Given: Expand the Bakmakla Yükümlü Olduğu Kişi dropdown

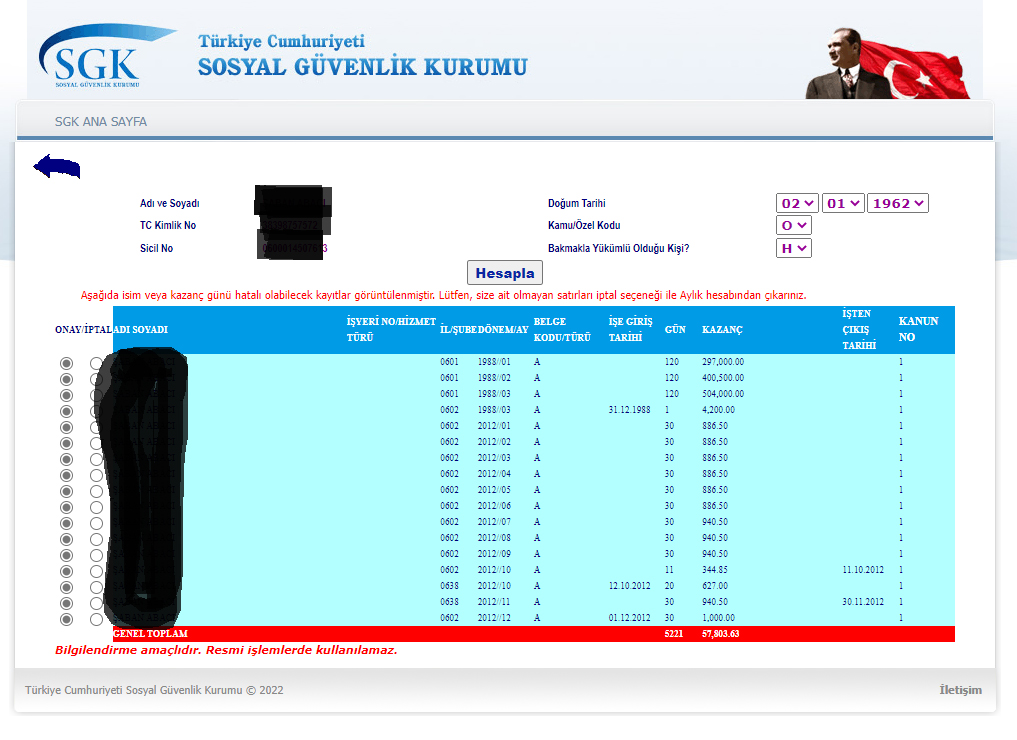Looking at the screenshot, I should coord(793,248).
